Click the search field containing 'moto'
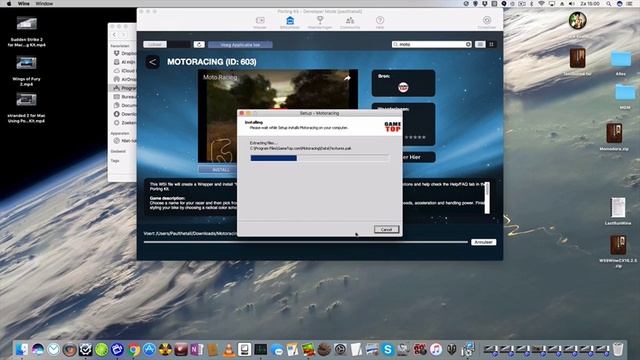This screenshot has height=360, width=640. (431, 44)
